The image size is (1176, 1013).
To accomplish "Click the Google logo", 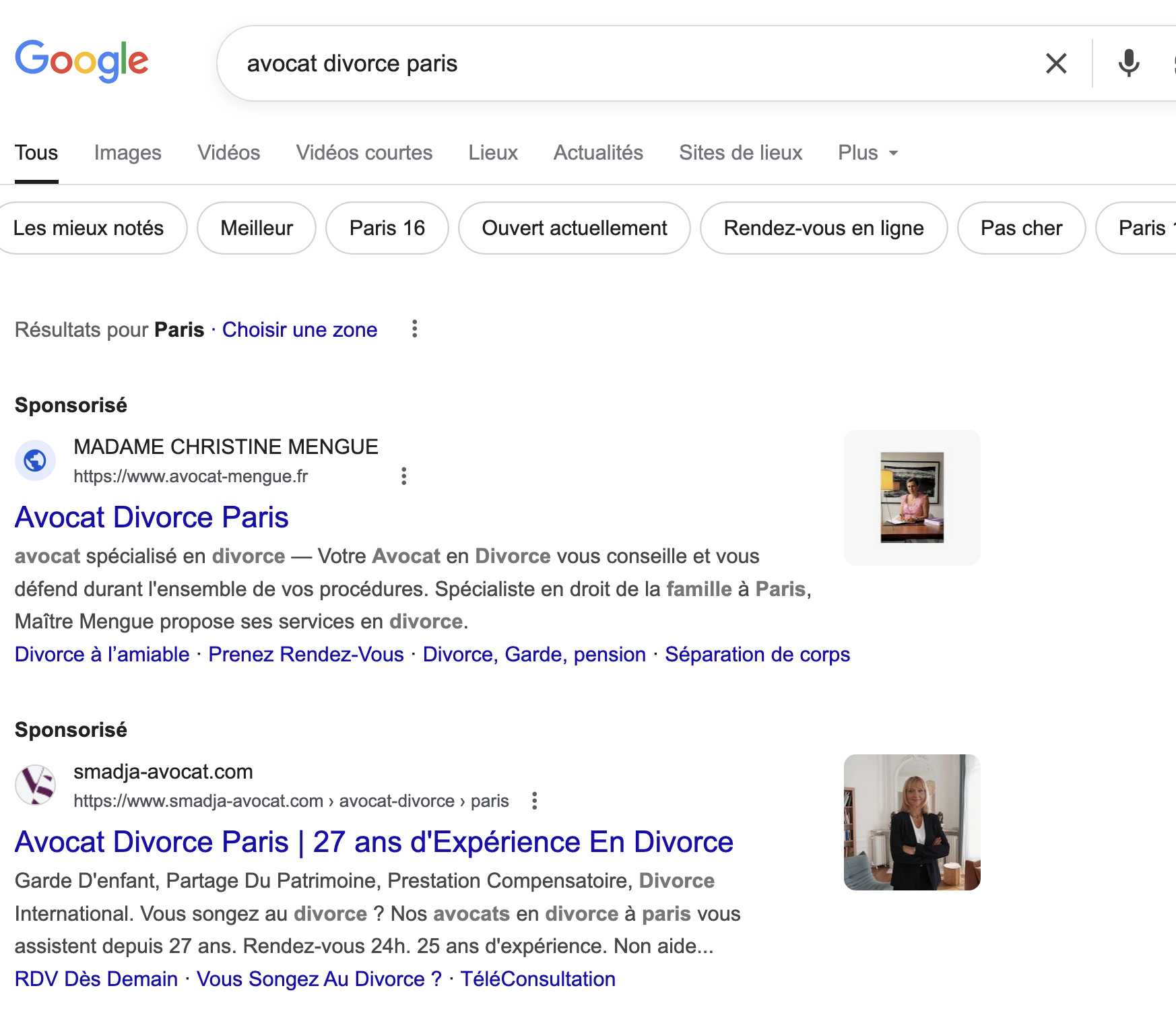I will click(x=81, y=61).
